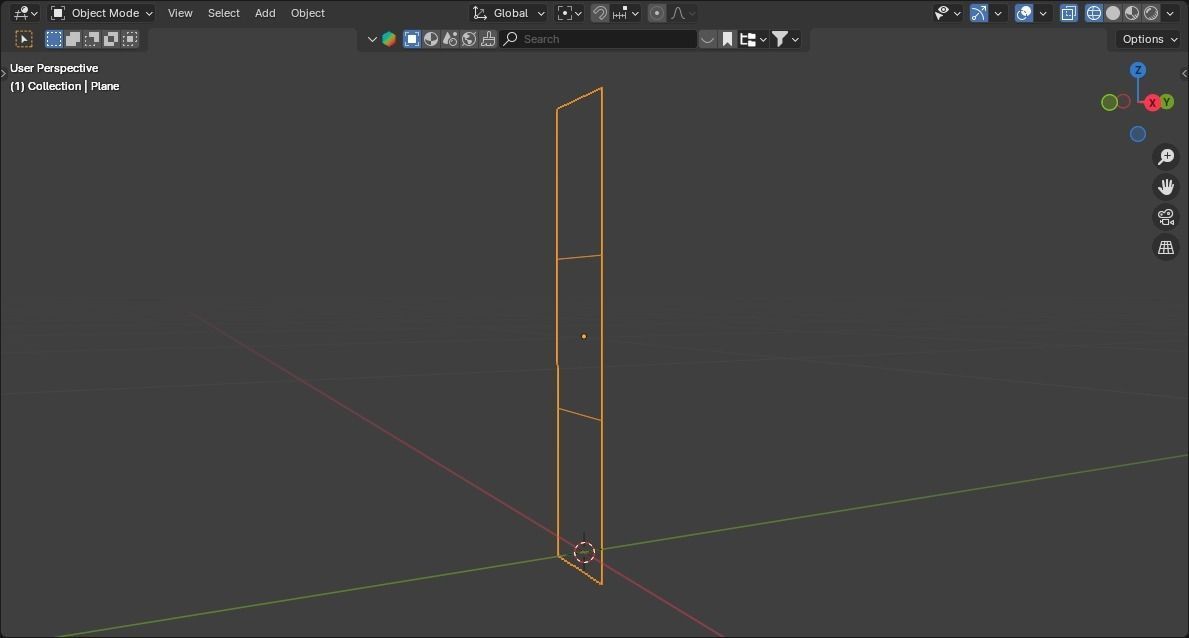1189x638 pixels.
Task: Click the zoom magnifier viewport button
Action: coord(1165,156)
